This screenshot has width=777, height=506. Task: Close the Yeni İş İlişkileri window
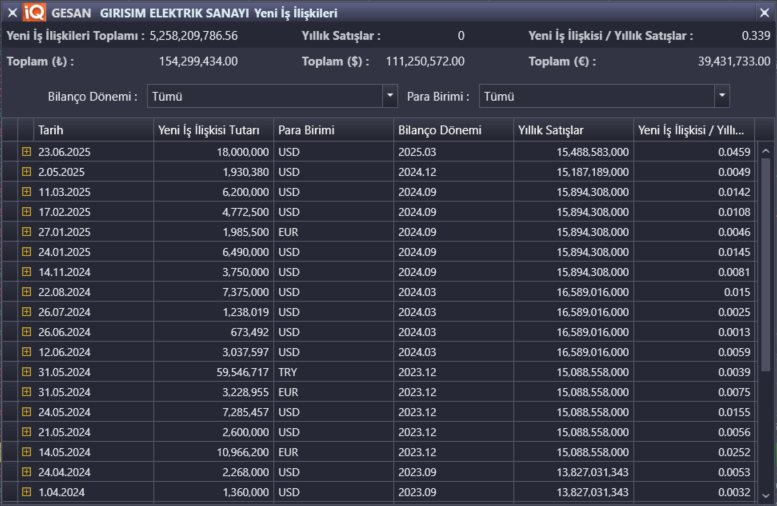coord(765,13)
